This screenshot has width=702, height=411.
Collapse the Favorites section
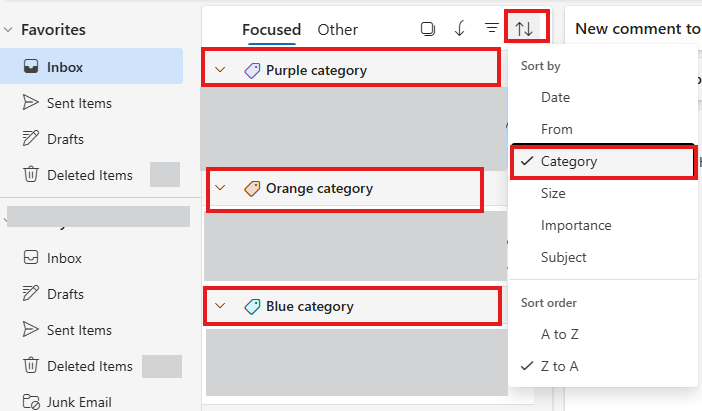pos(8,30)
